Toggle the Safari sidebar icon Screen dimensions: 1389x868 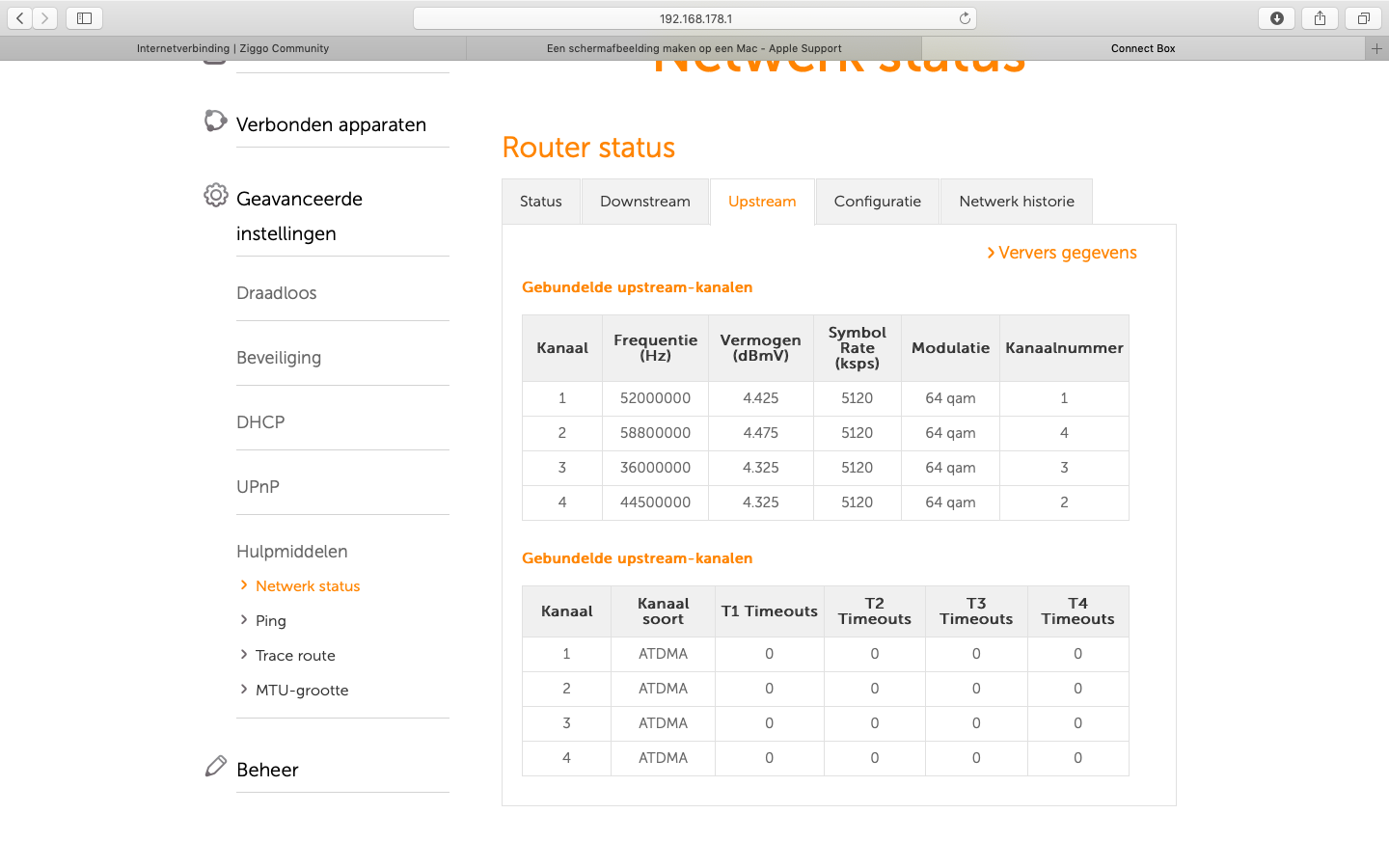click(84, 18)
